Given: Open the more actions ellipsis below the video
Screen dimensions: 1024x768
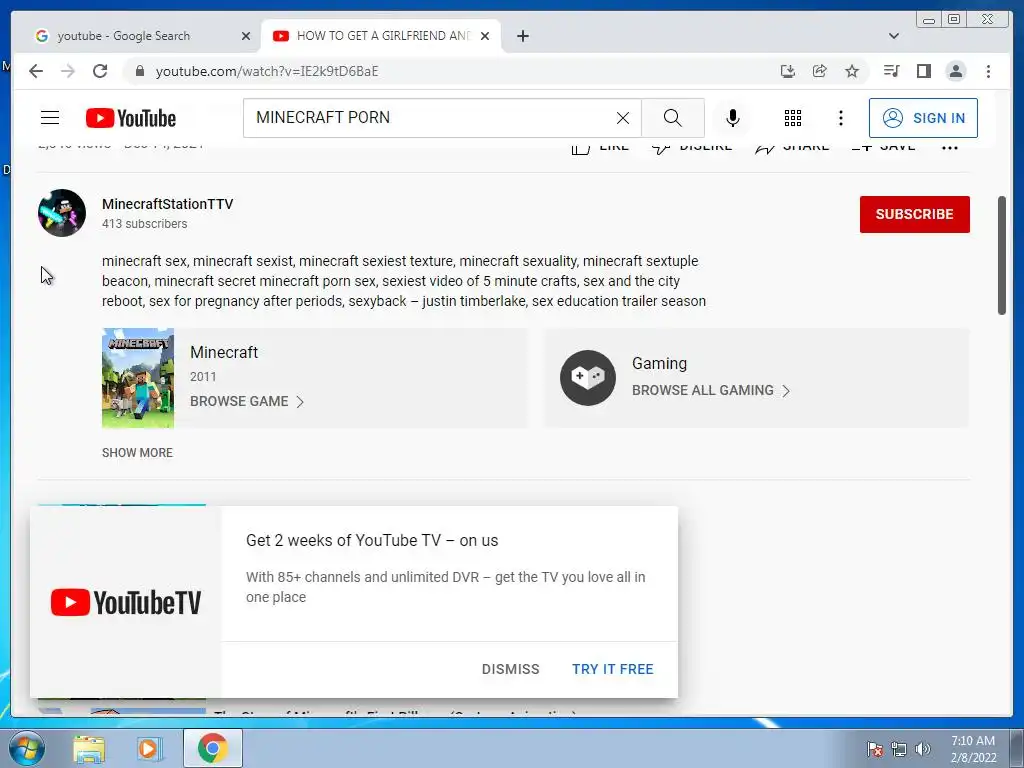Looking at the screenshot, I should point(950,148).
